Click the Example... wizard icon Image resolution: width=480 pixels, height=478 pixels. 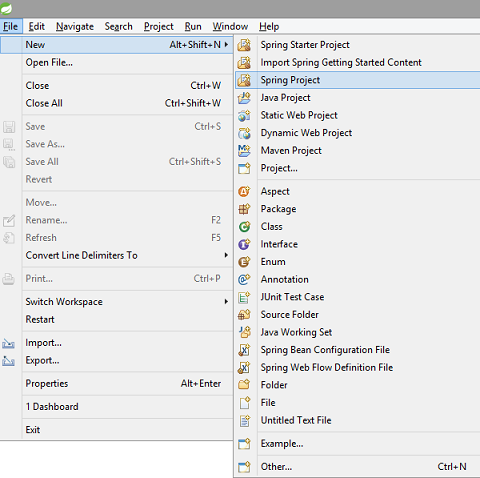244,444
